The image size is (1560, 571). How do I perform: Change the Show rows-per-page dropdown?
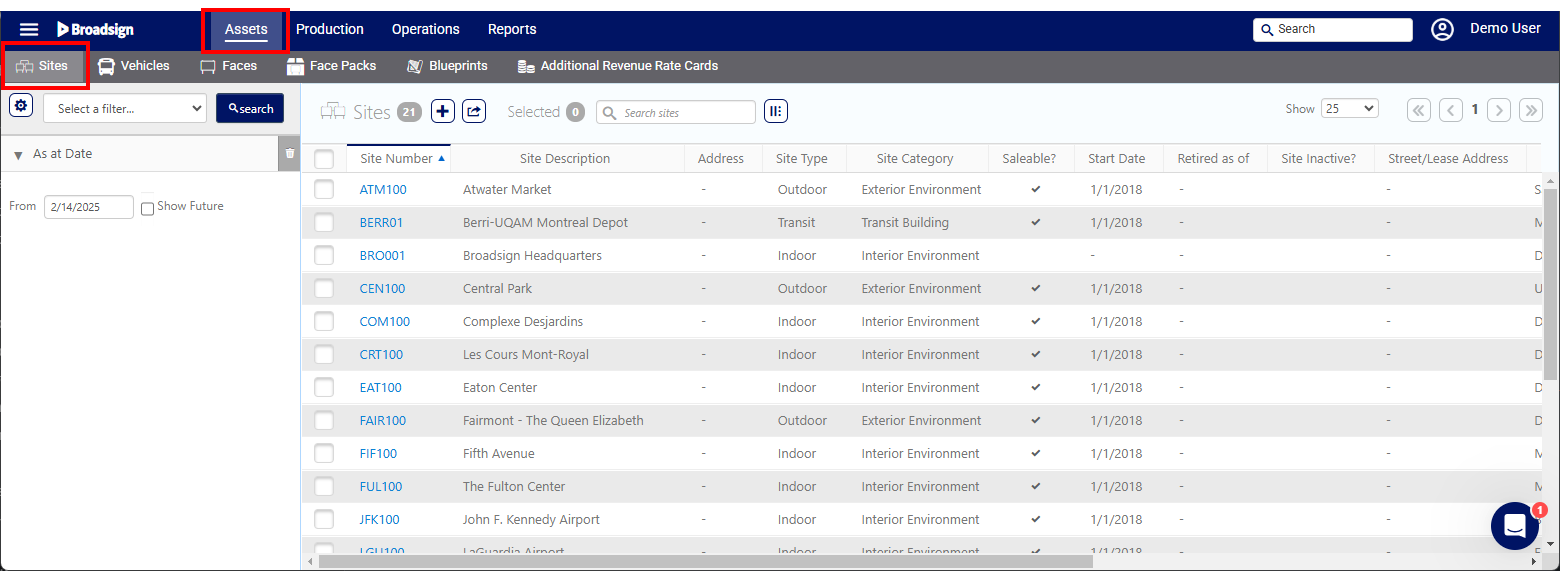point(1349,109)
